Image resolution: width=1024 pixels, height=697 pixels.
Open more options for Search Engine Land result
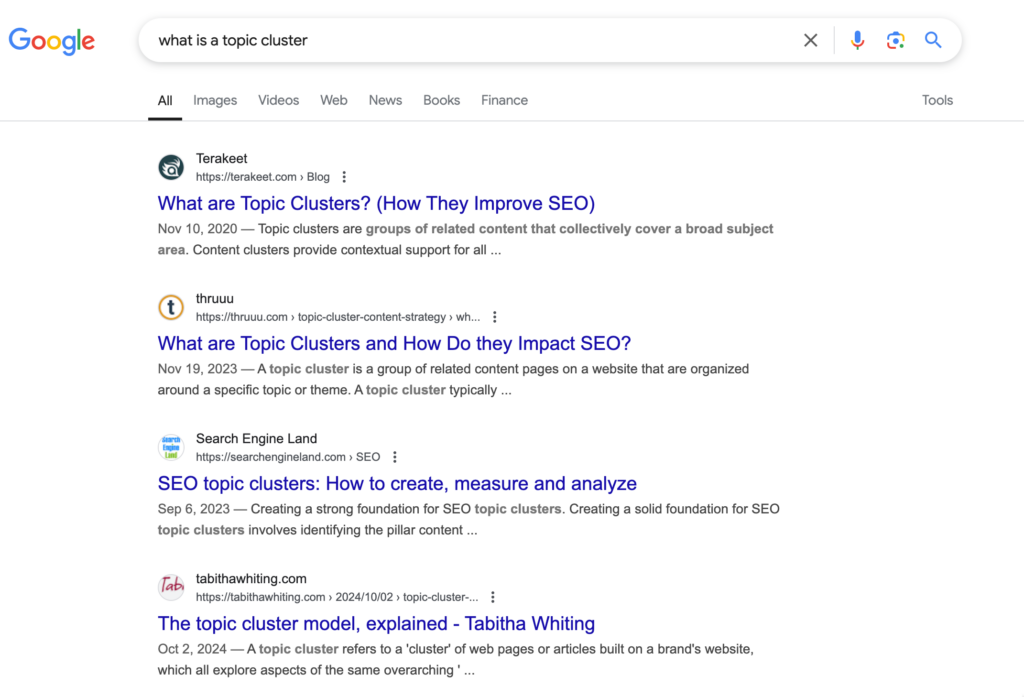point(394,457)
